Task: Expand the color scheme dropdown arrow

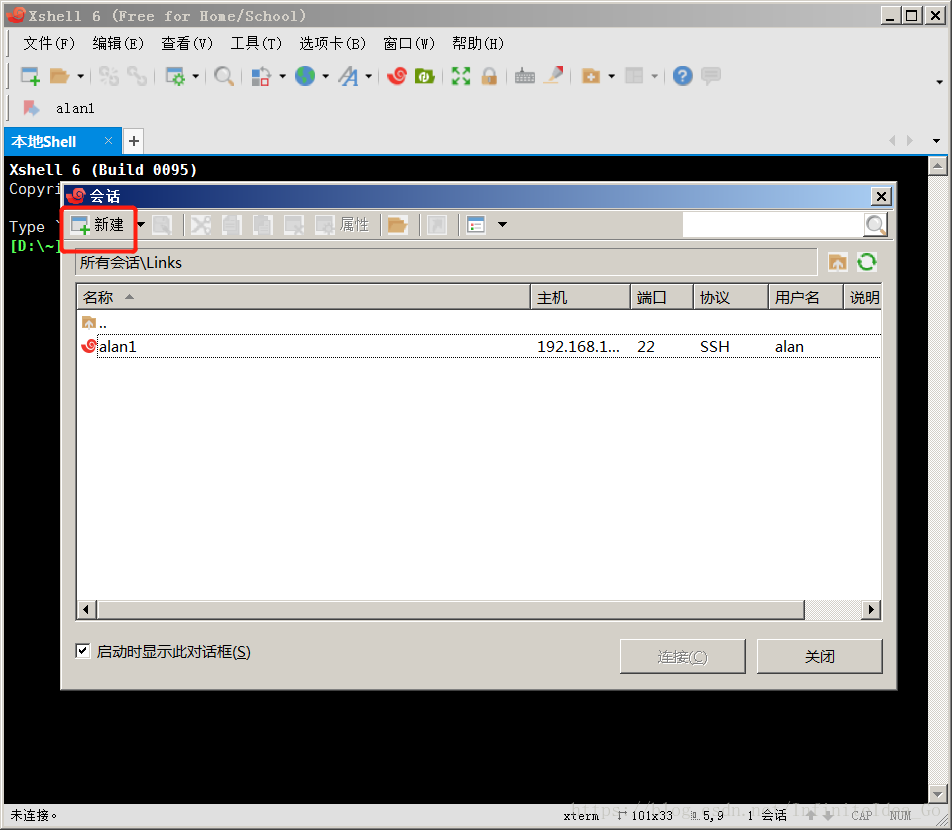Action: click(x=282, y=77)
